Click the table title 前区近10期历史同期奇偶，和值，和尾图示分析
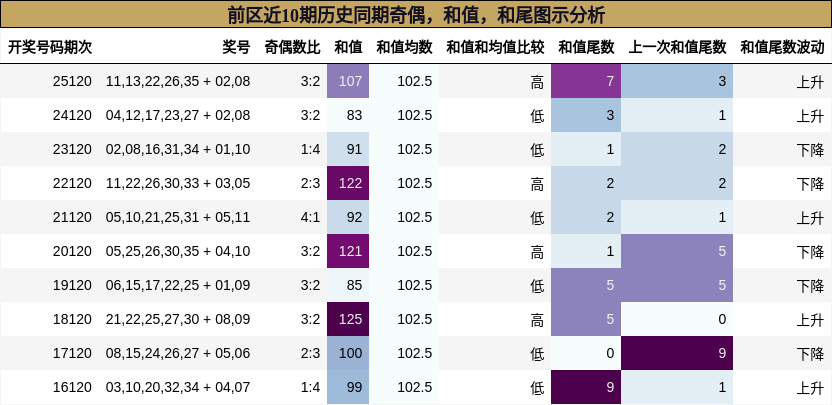The width and height of the screenshot is (832, 405). click(416, 14)
